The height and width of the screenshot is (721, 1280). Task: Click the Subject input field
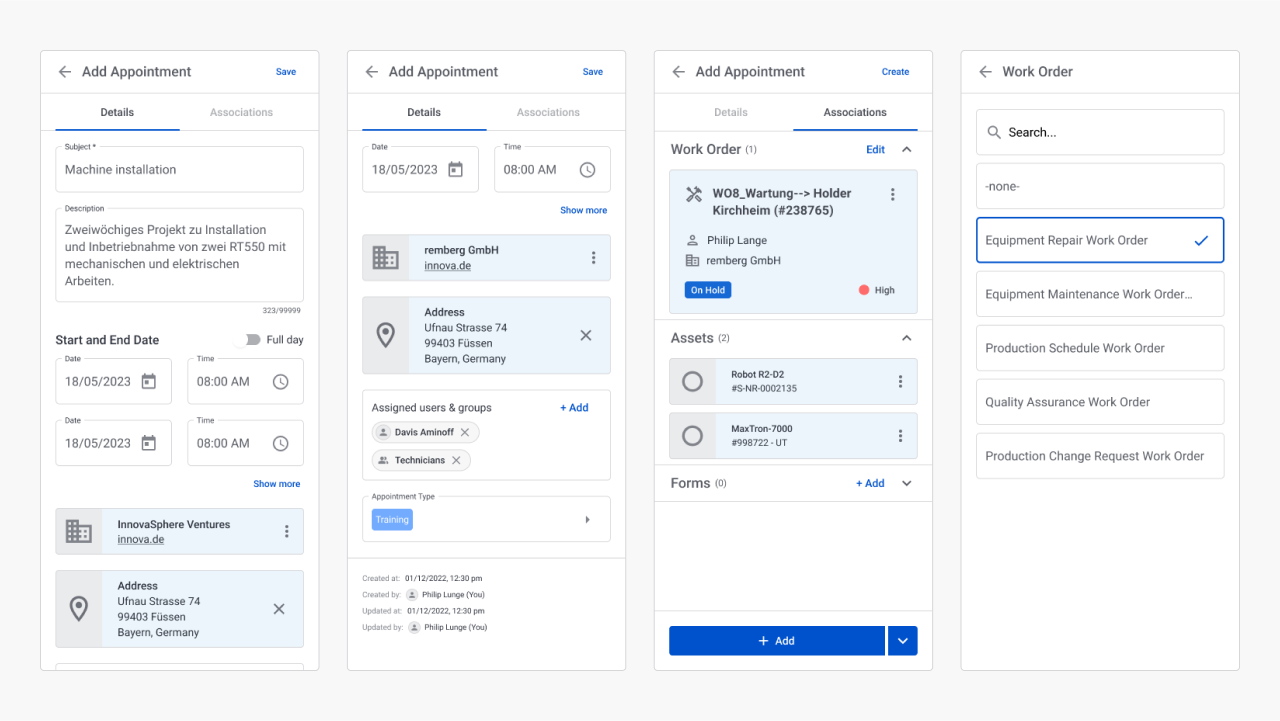point(179,169)
